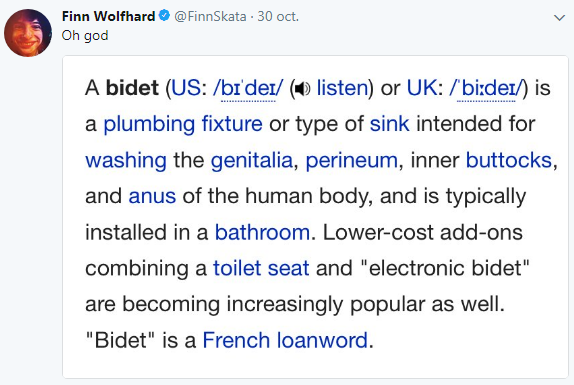Click the 'Oh god' tweet text
The width and height of the screenshot is (574, 385).
(x=85, y=36)
